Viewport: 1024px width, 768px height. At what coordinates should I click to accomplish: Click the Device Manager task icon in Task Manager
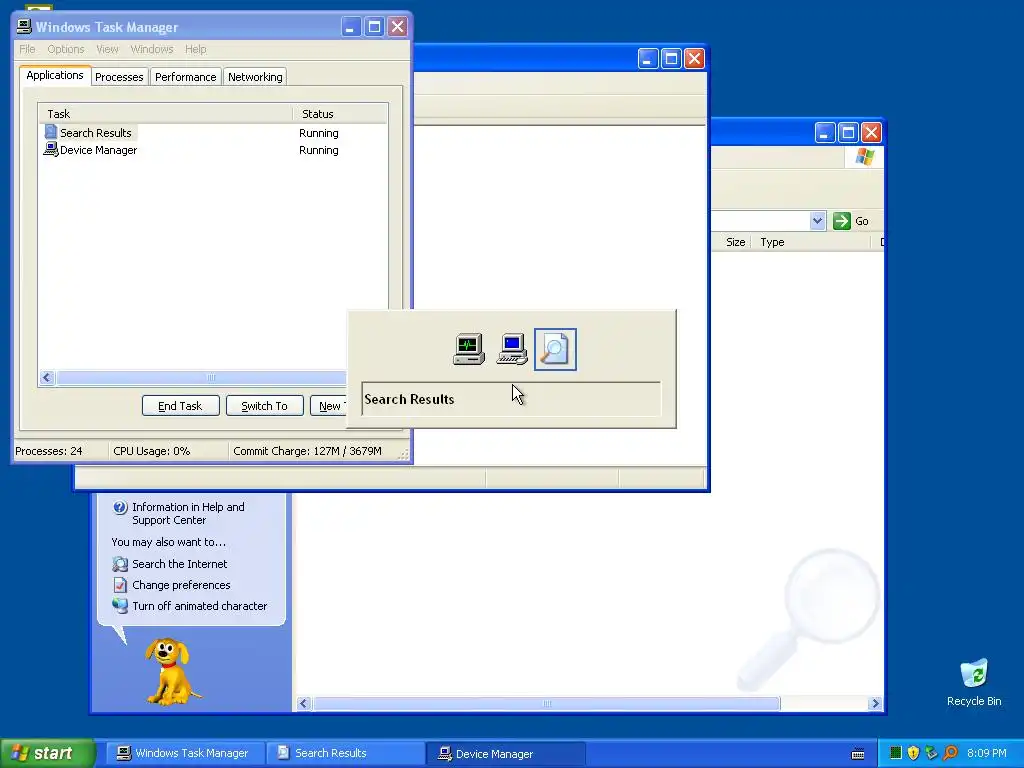(51, 150)
